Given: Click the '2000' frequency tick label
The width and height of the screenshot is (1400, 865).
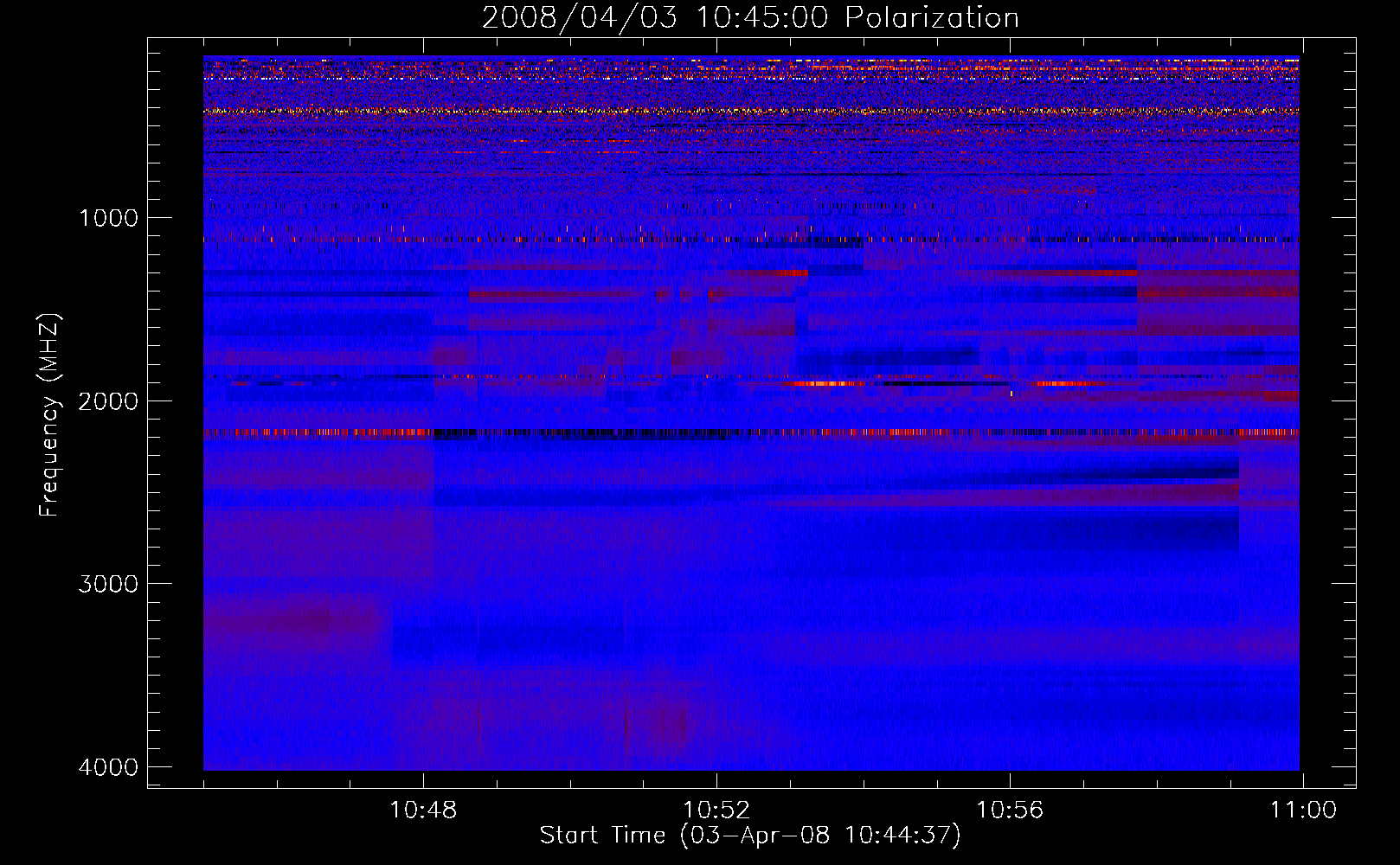Looking at the screenshot, I should [x=108, y=401].
